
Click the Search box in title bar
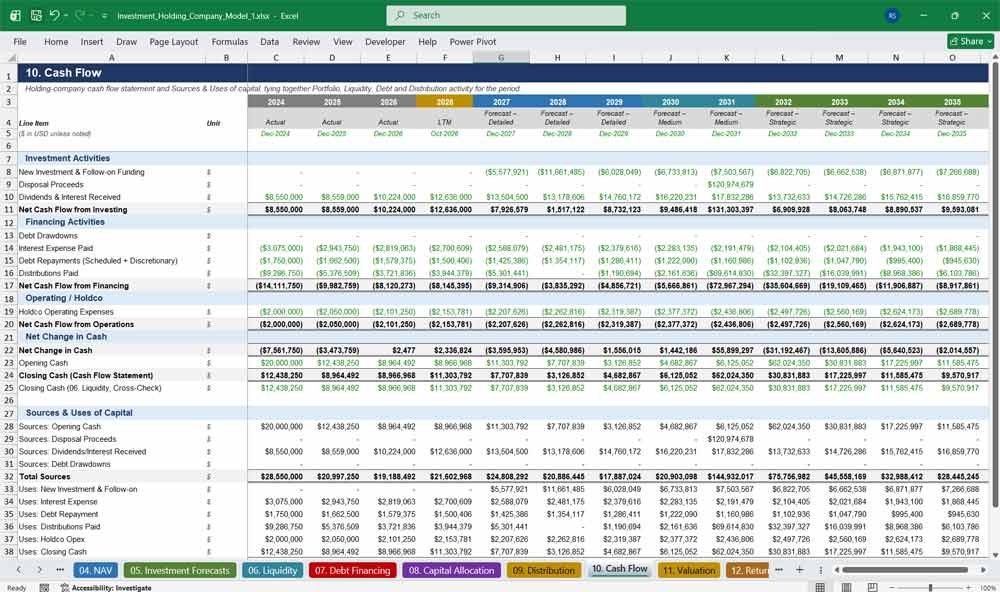506,15
